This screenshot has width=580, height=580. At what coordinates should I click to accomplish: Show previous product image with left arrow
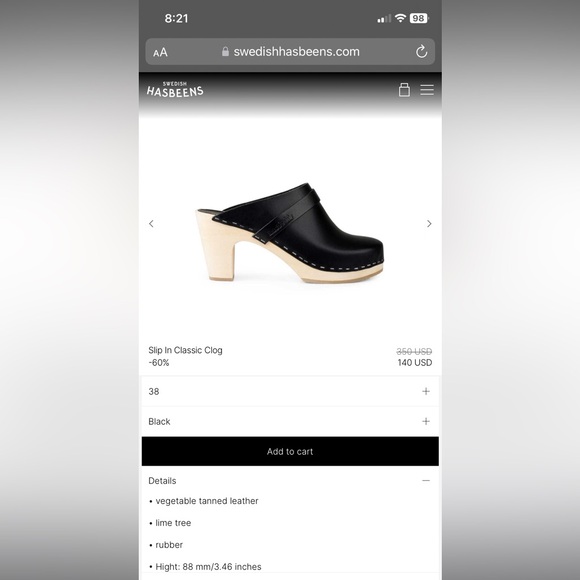coord(151,223)
